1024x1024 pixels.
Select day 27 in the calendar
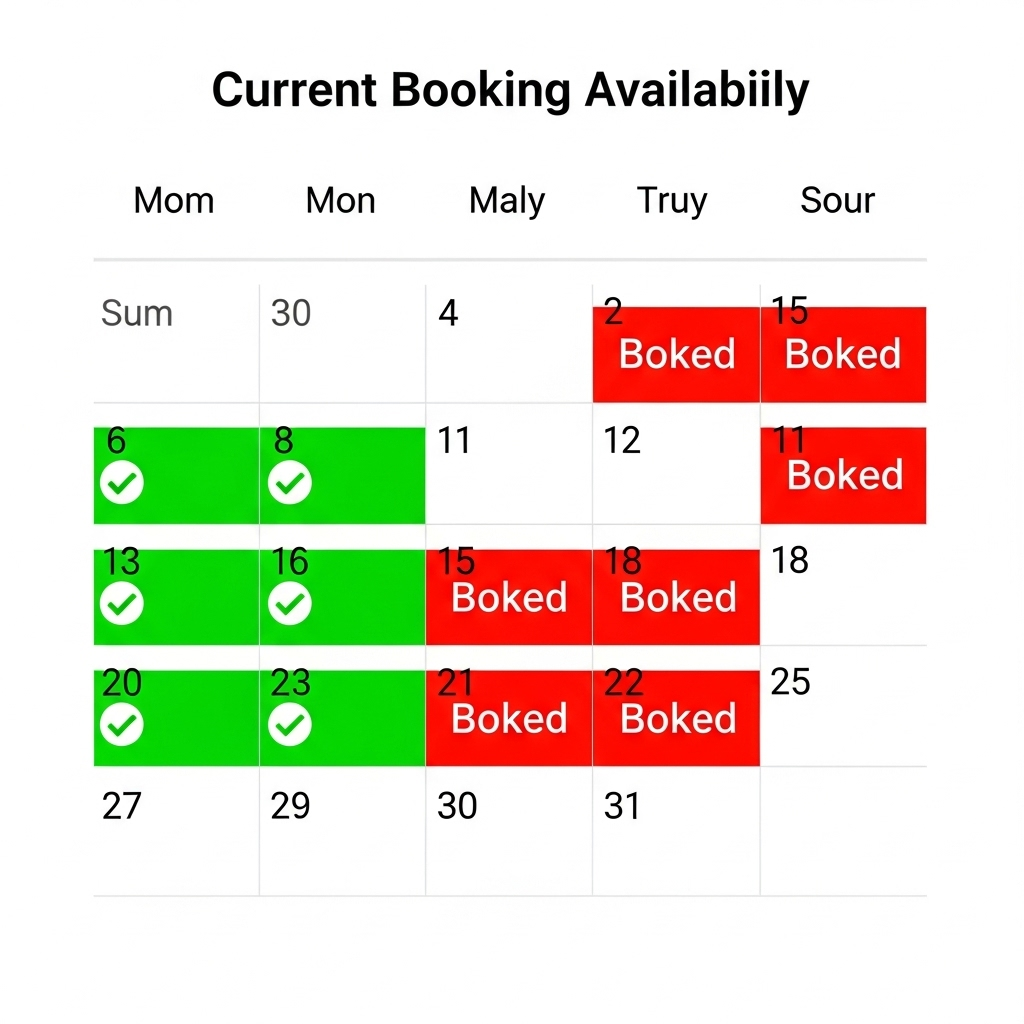click(176, 830)
